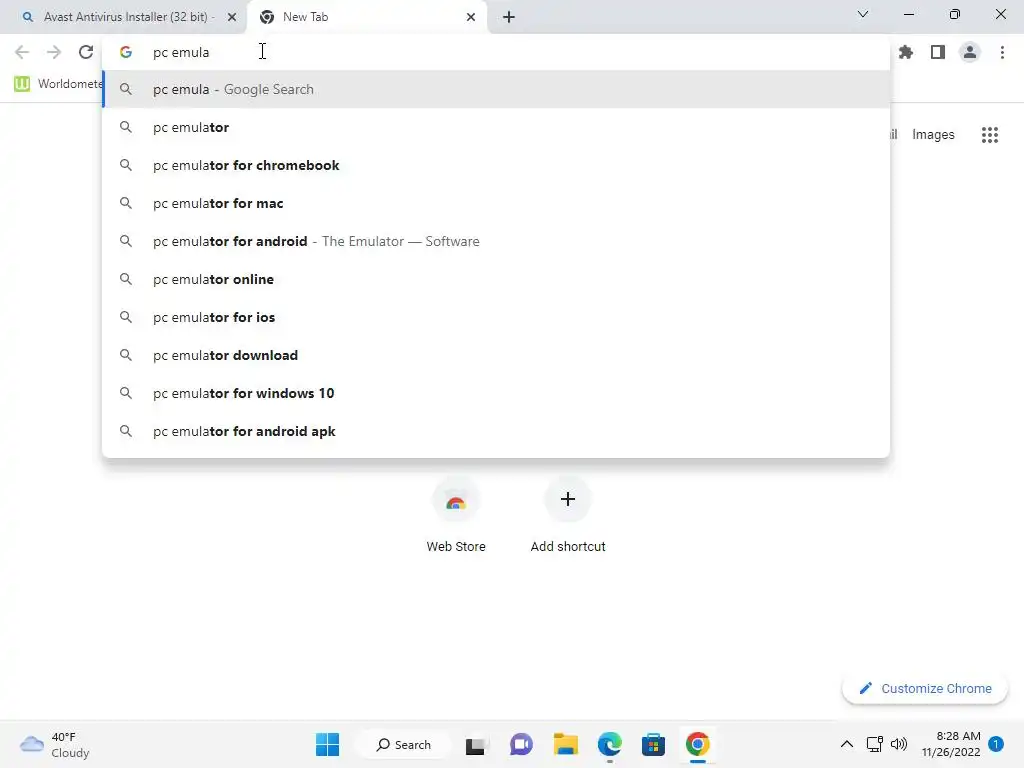The height and width of the screenshot is (768, 1024).
Task: Open Microsoft Store from taskbar
Action: pos(653,744)
